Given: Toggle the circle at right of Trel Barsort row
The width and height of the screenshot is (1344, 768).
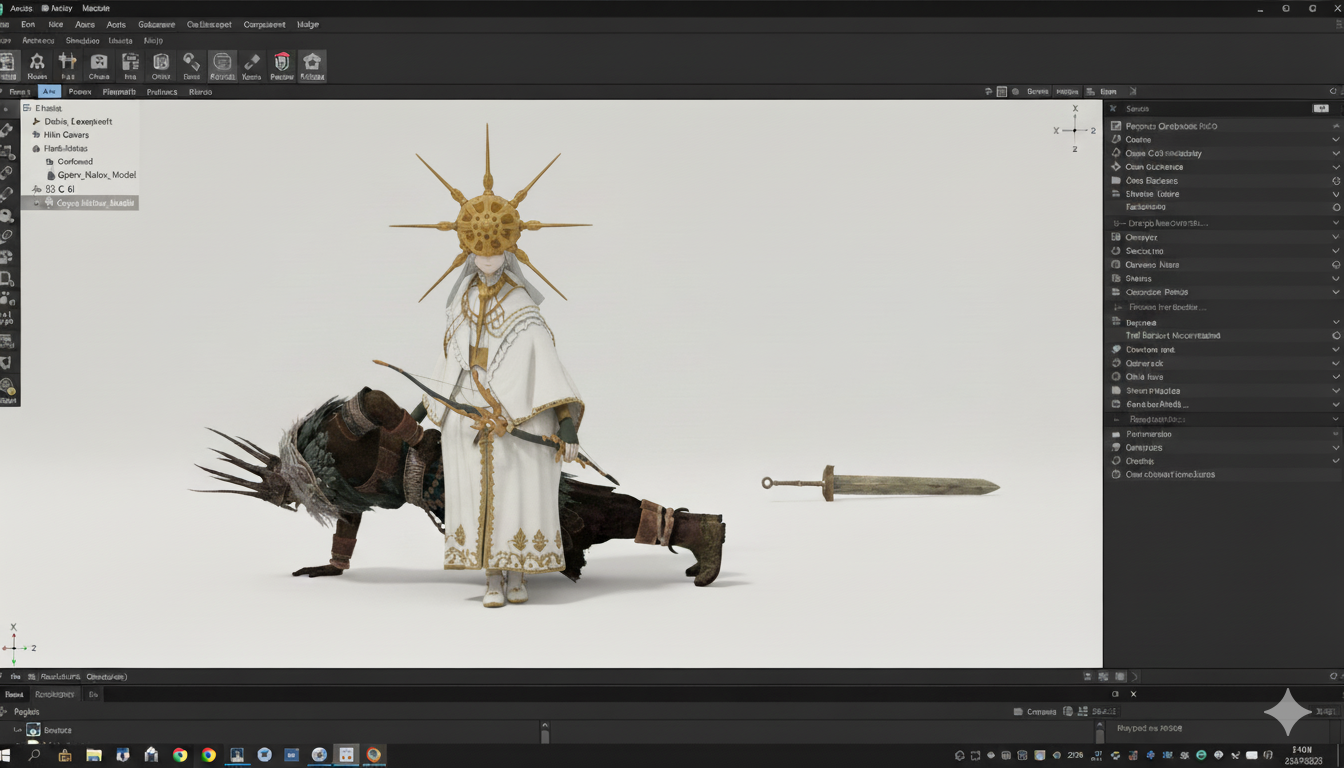Looking at the screenshot, I should 1336,336.
